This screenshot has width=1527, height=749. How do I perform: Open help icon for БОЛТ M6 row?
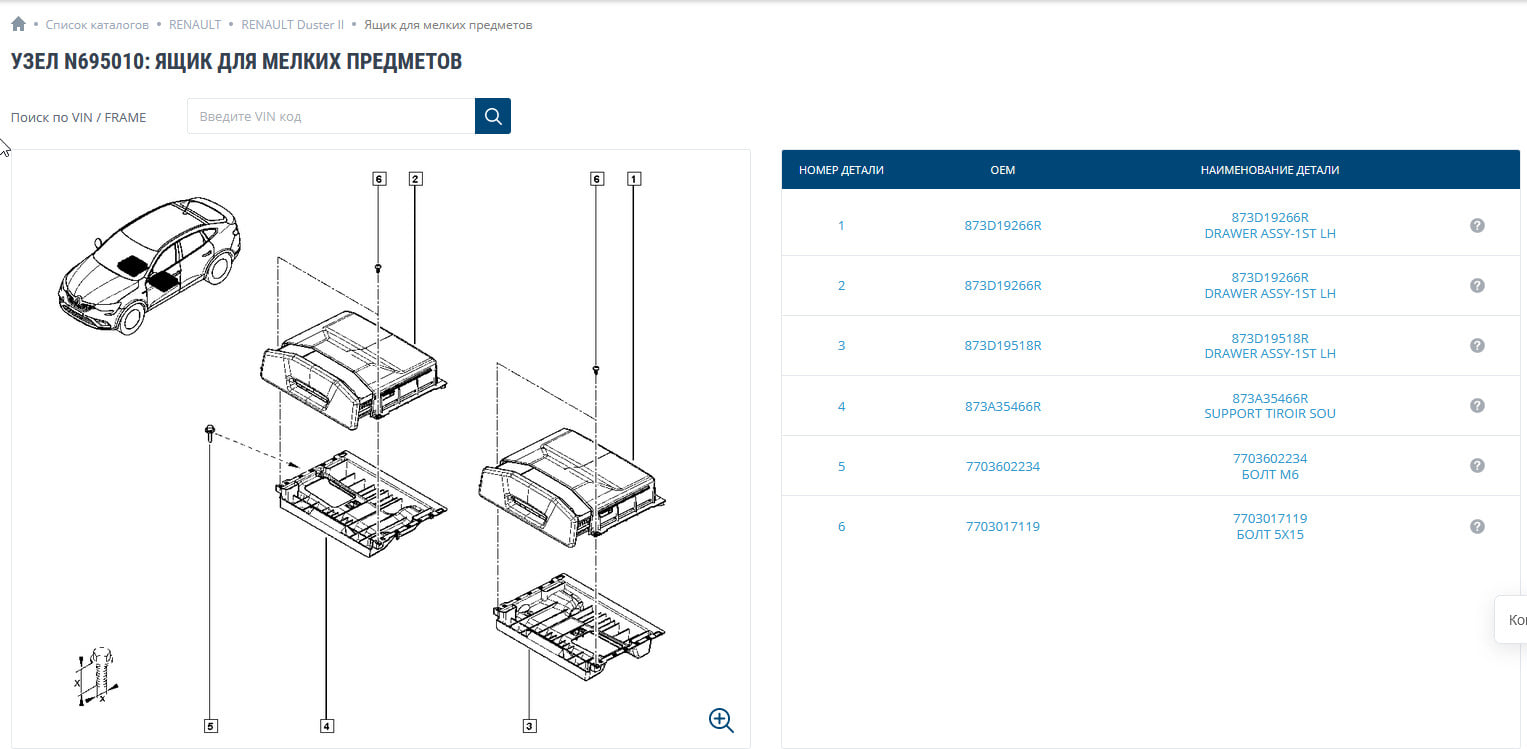click(1477, 465)
